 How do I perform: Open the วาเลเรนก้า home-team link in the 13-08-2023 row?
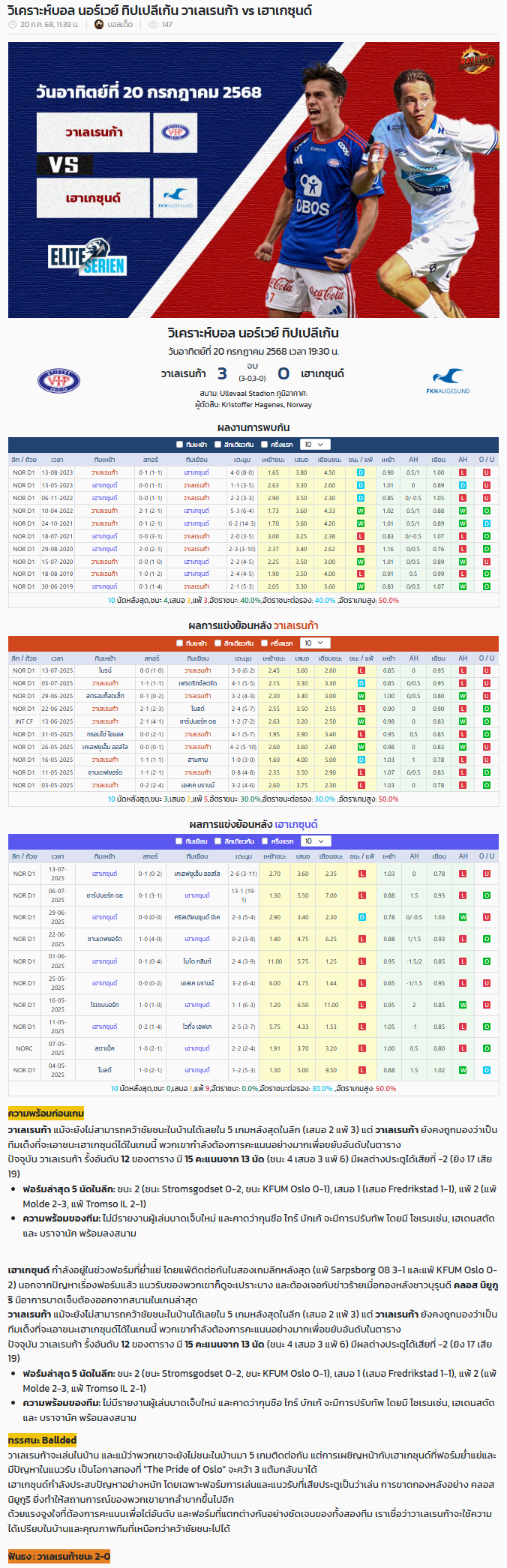tap(104, 472)
